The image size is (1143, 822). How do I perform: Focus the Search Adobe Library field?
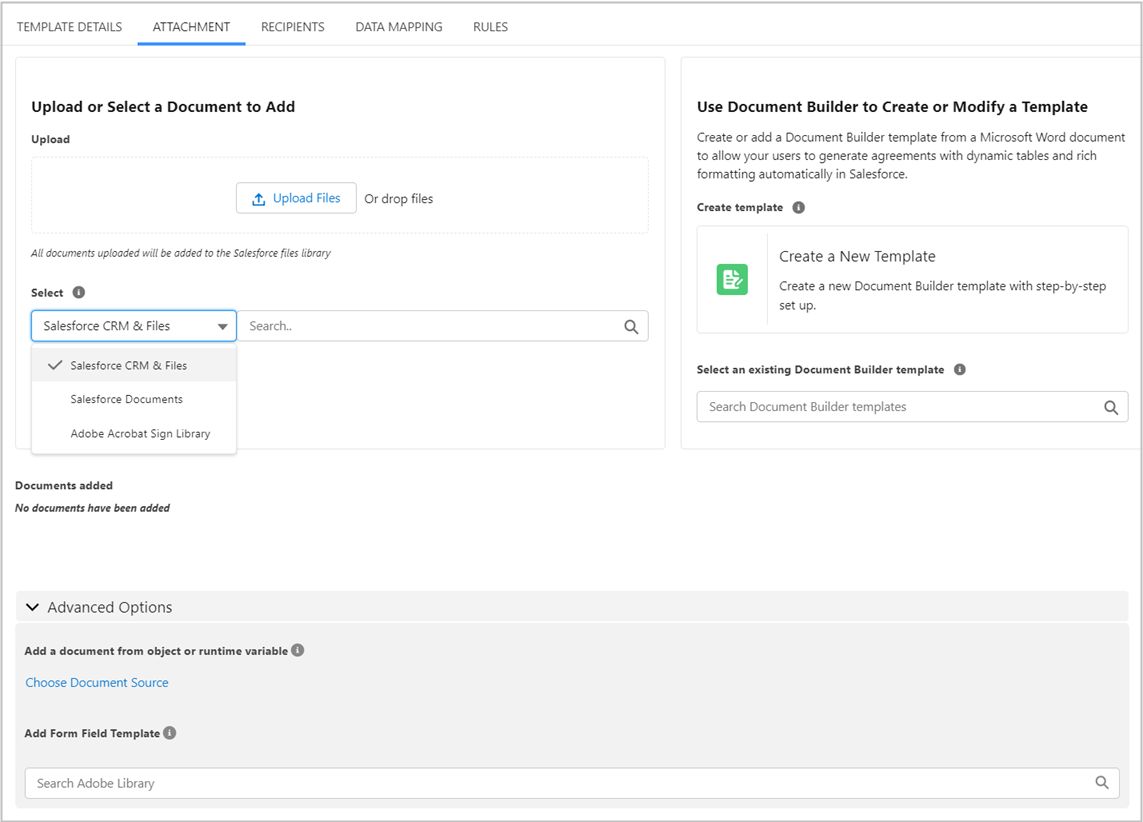pyautogui.click(x=572, y=783)
